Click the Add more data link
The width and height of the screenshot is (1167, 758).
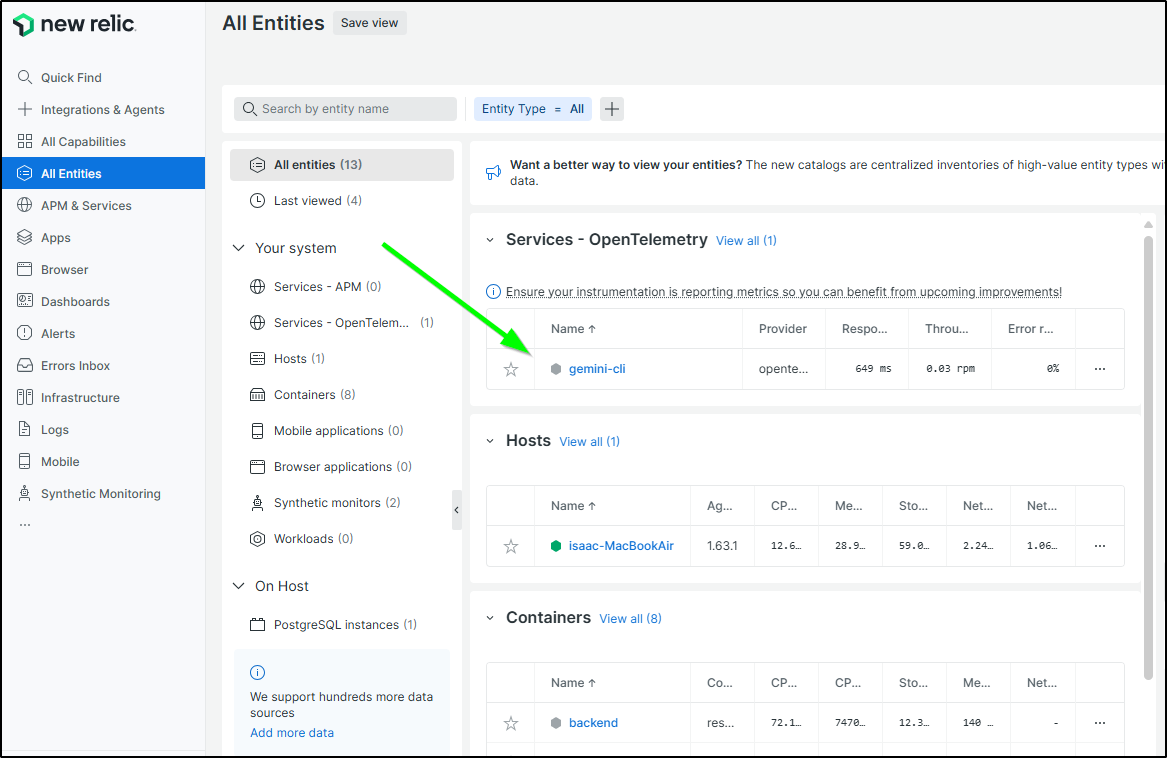click(x=292, y=733)
